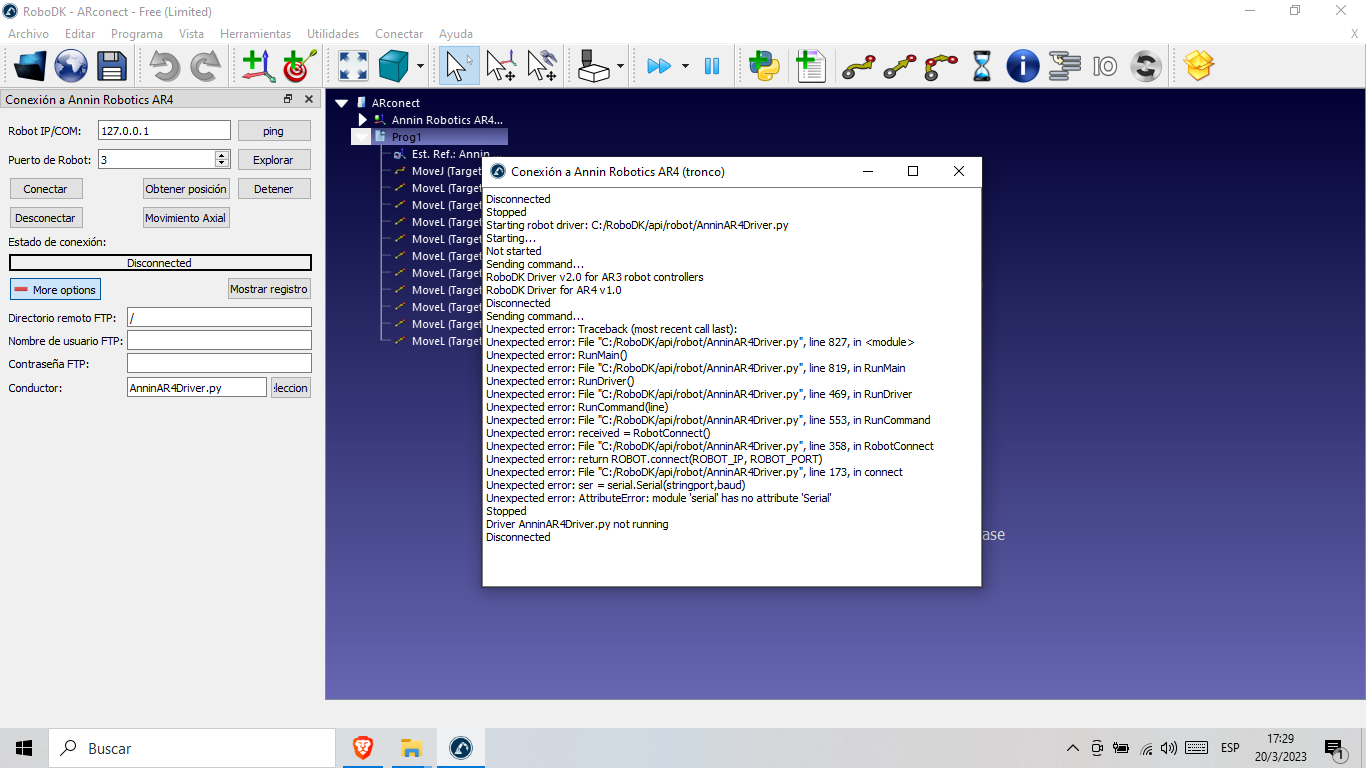This screenshot has width=1366, height=768.
Task: Click the Add Reference Frame icon
Action: [x=258, y=66]
